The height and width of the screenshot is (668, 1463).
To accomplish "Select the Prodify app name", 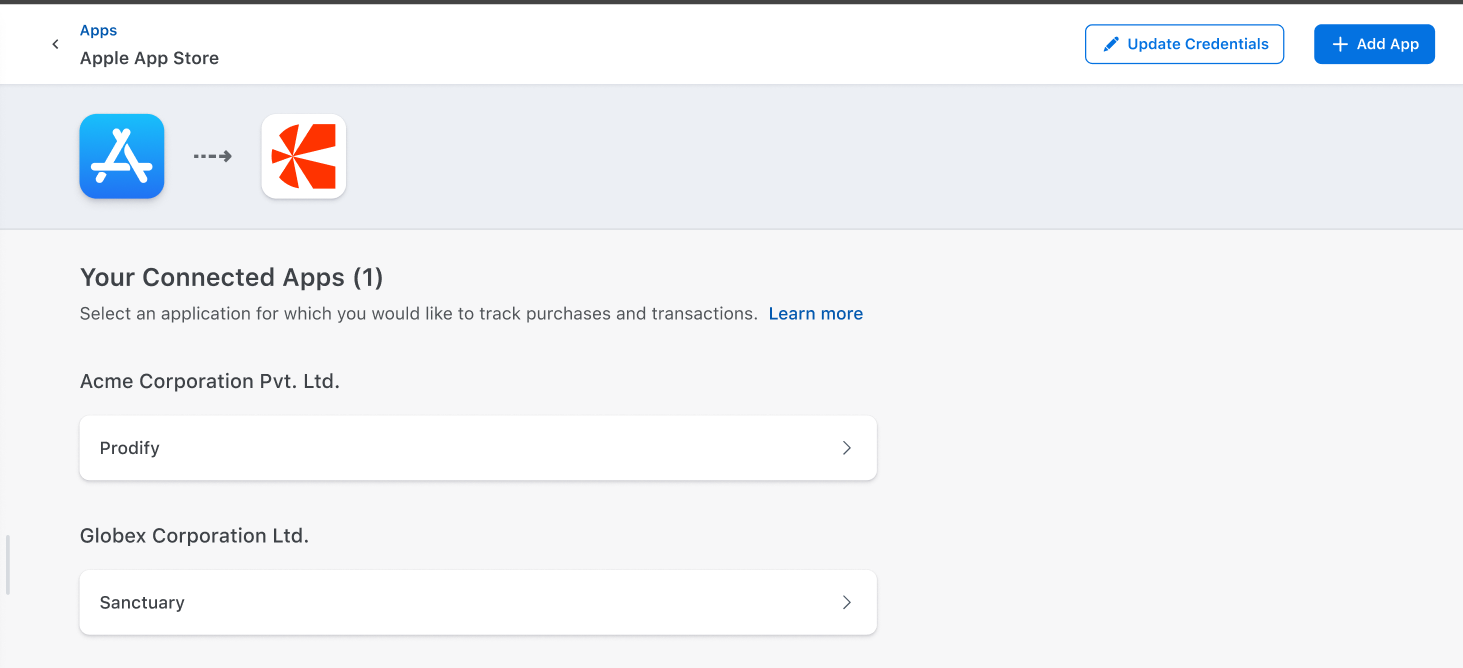I will coord(130,448).
